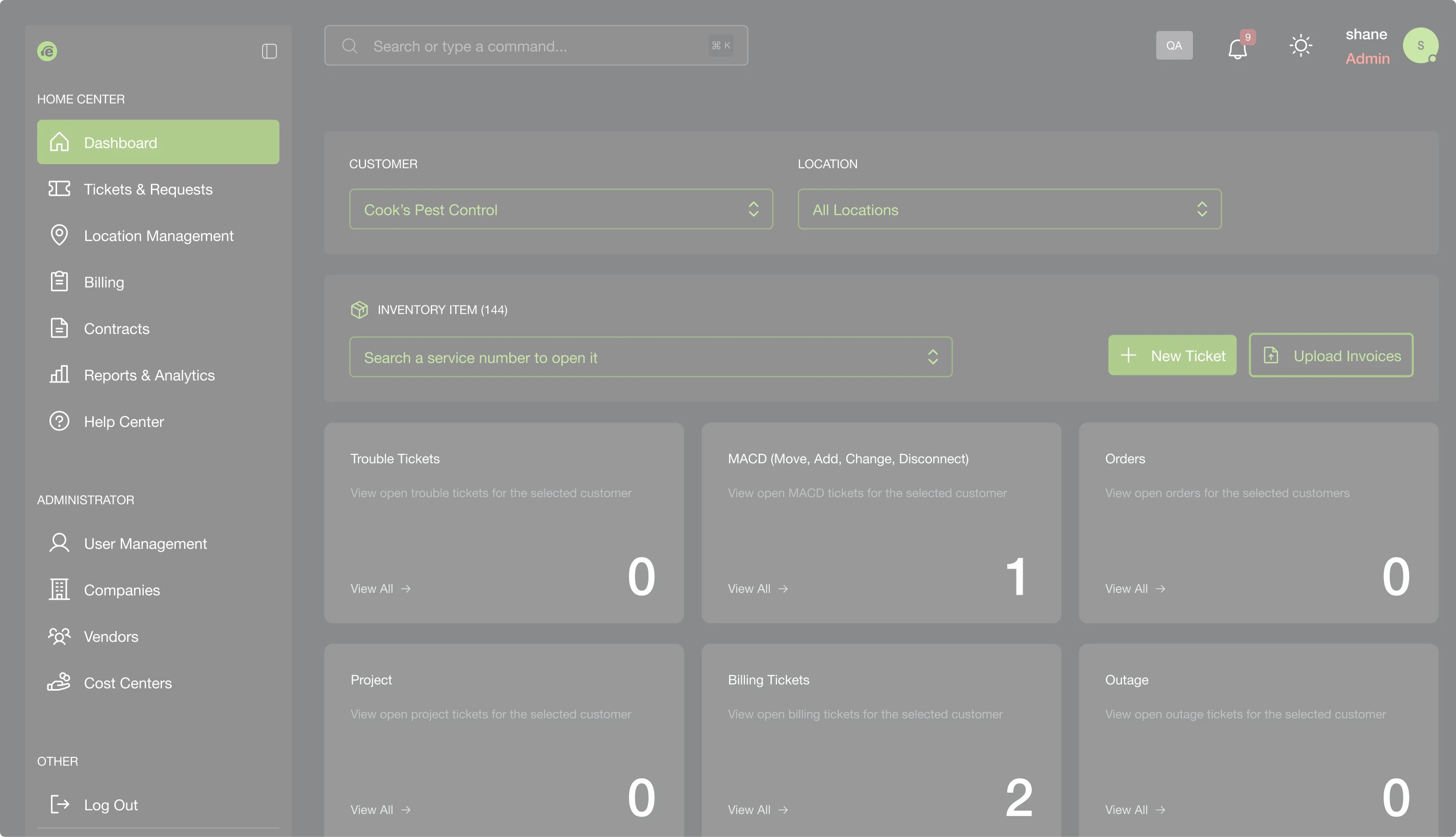
Task: Click the Billing Tickets count 2
Action: [1019, 797]
